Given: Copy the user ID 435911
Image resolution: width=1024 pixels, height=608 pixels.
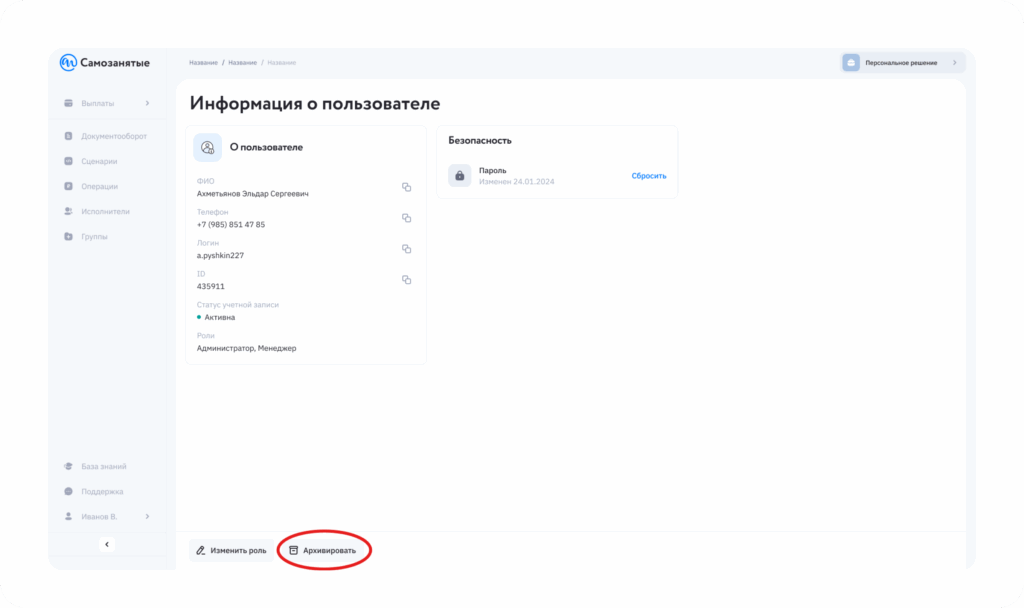Looking at the screenshot, I should coord(406,280).
